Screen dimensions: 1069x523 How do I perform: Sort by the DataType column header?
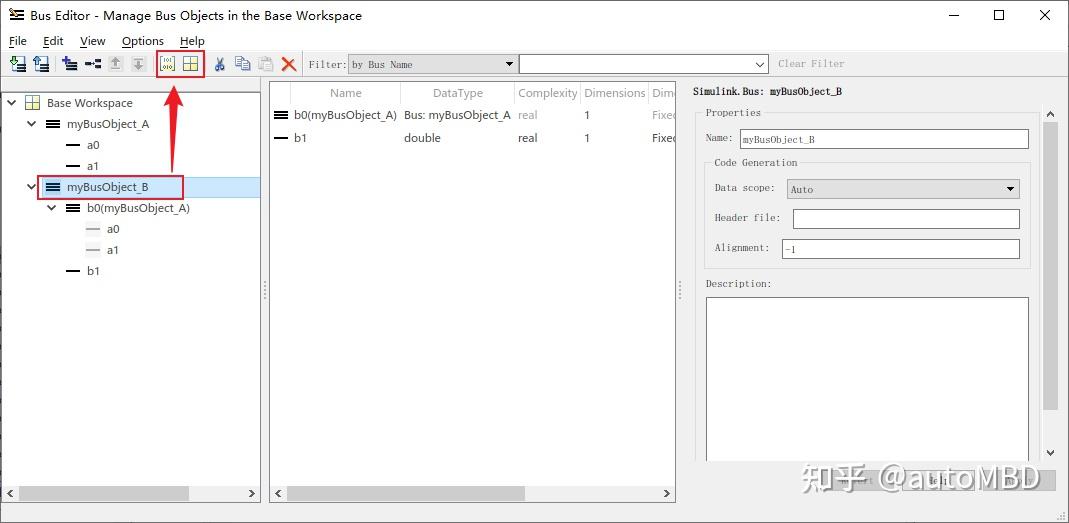pyautogui.click(x=457, y=93)
